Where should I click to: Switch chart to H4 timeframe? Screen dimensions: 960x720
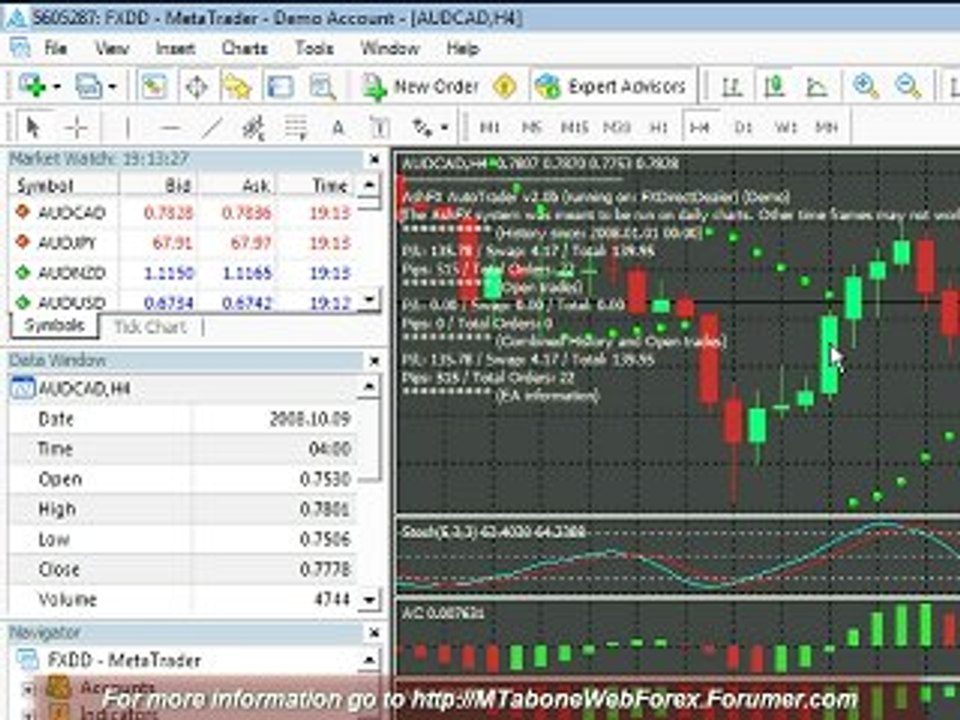tap(699, 127)
